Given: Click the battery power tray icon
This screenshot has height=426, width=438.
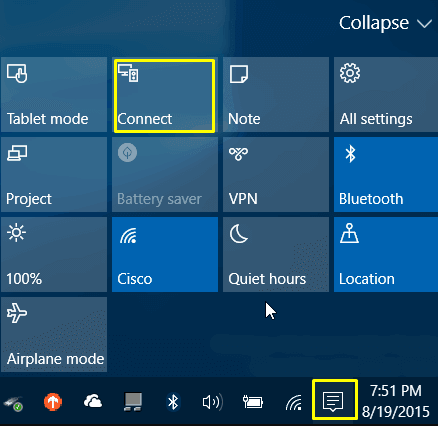Looking at the screenshot, I should [253, 402].
